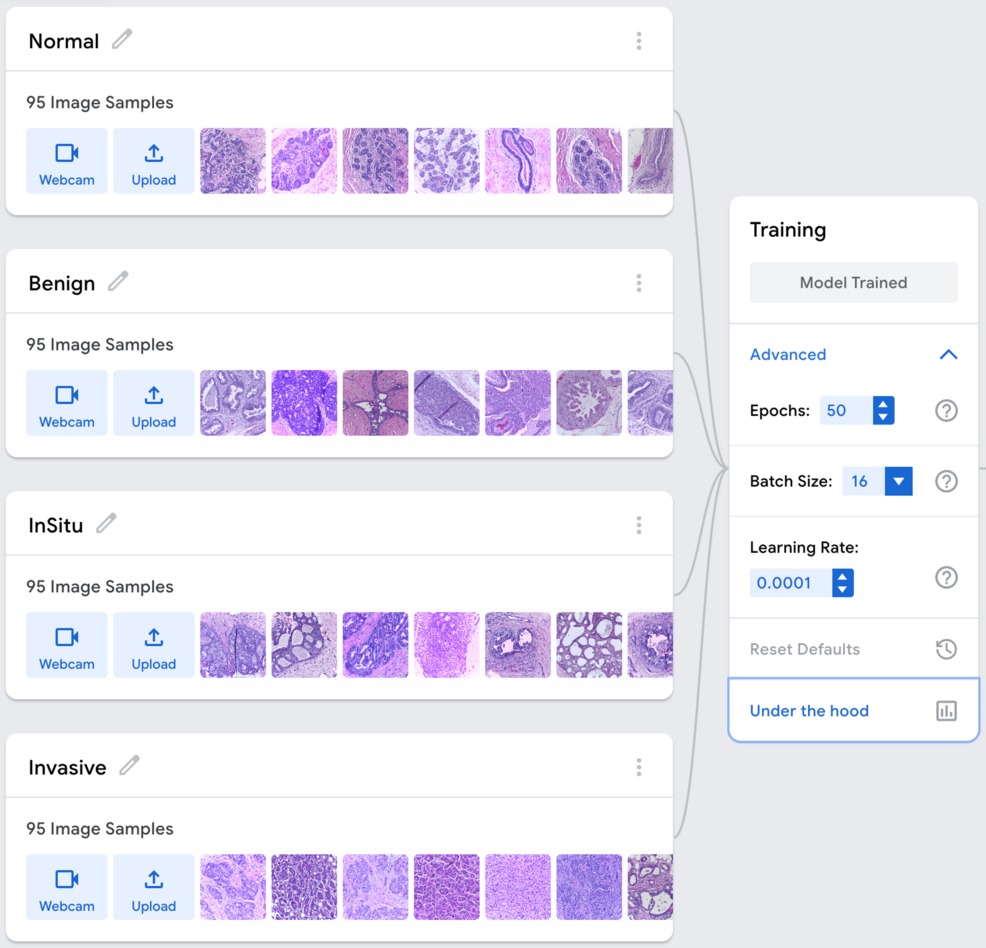The image size is (986, 948).
Task: Click the pencil edit icon beside Invasive
Action: (129, 766)
